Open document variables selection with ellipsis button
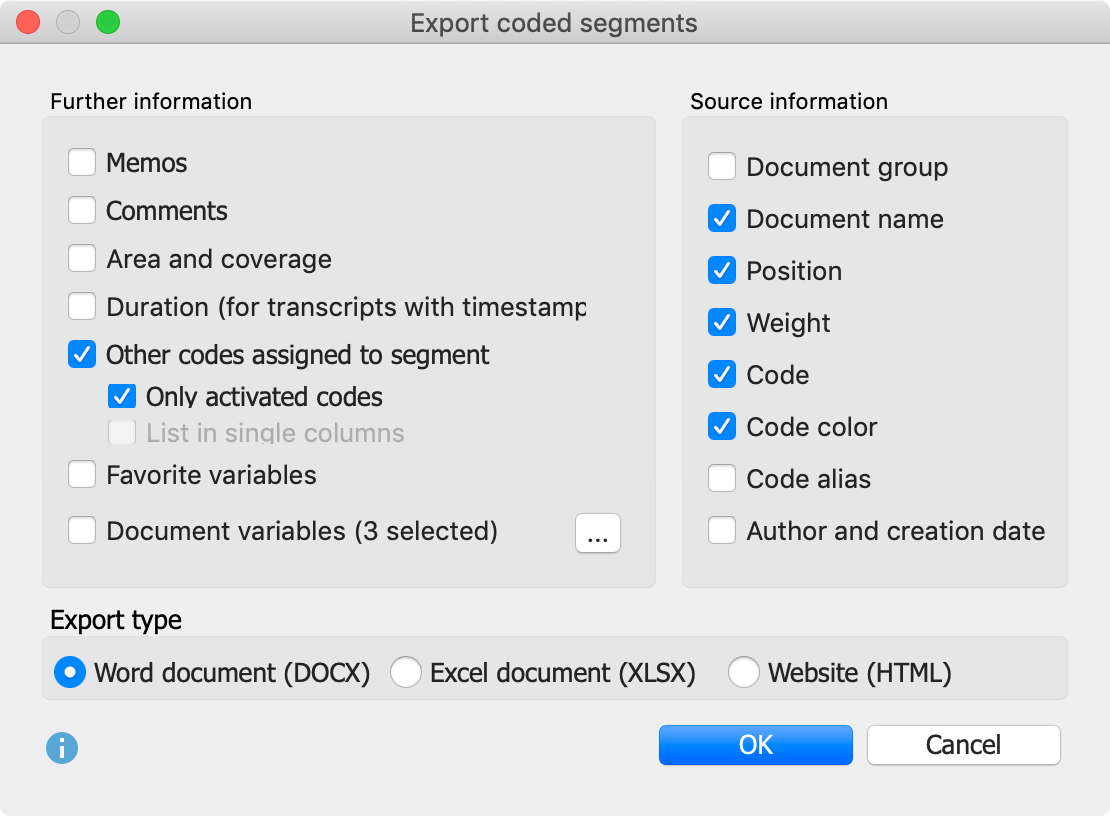The image size is (1110, 816). [x=598, y=533]
